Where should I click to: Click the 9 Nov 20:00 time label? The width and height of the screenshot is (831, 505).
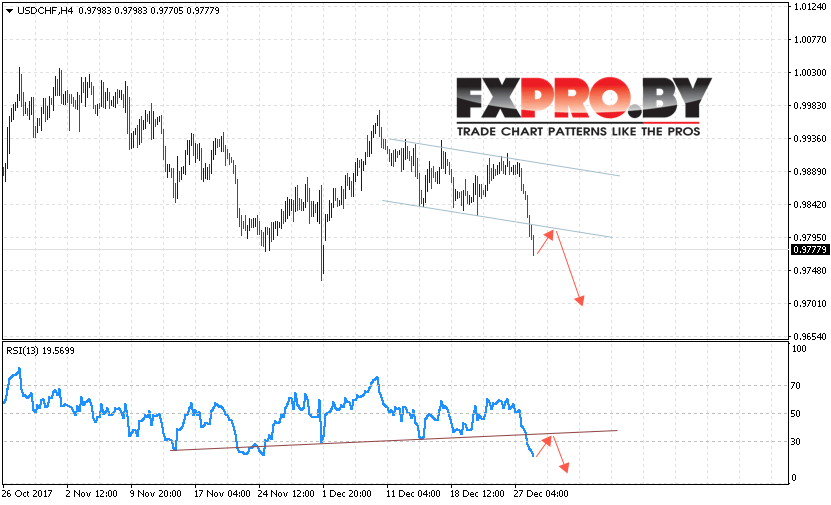[x=155, y=494]
